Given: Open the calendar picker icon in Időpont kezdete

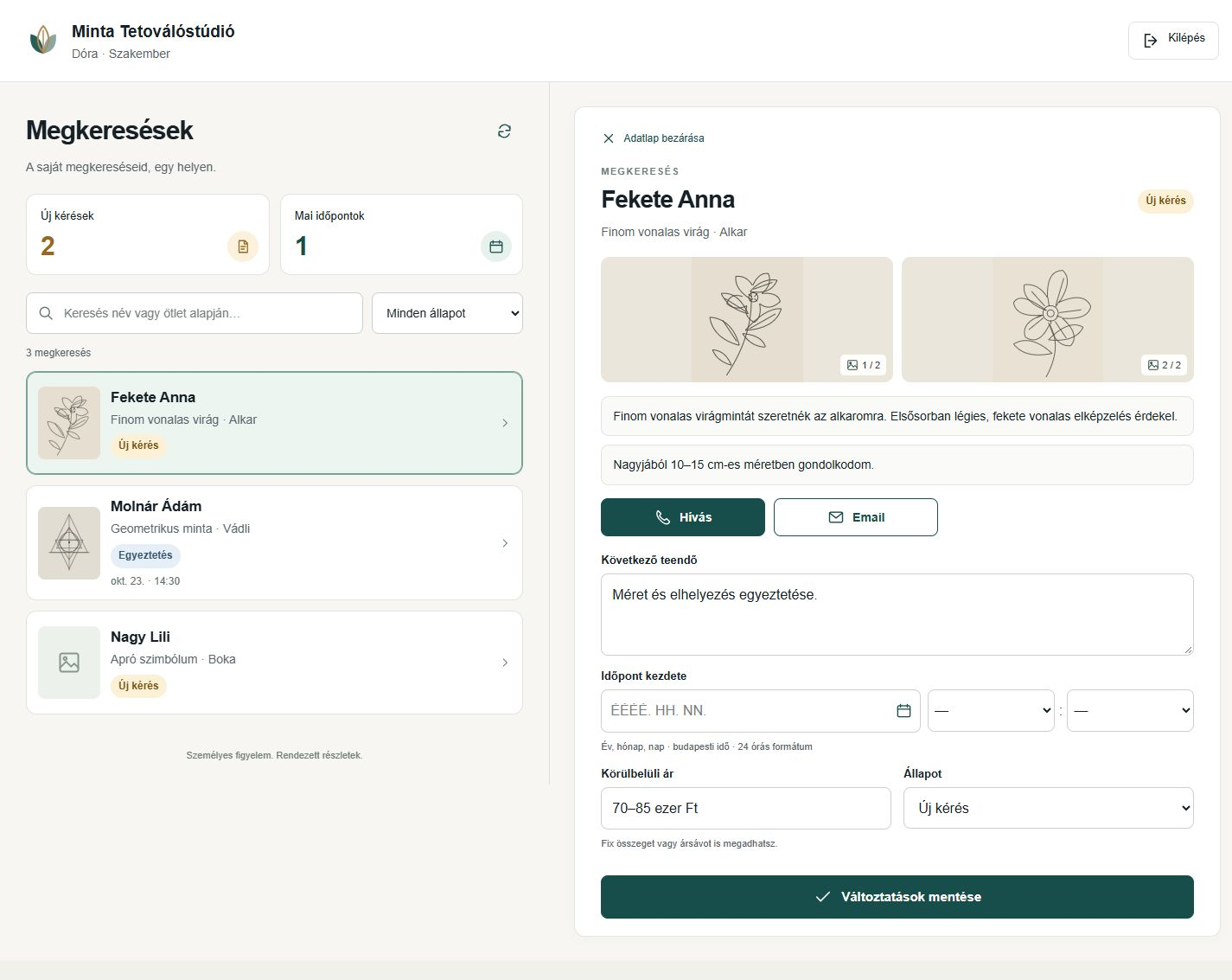Looking at the screenshot, I should (903, 710).
